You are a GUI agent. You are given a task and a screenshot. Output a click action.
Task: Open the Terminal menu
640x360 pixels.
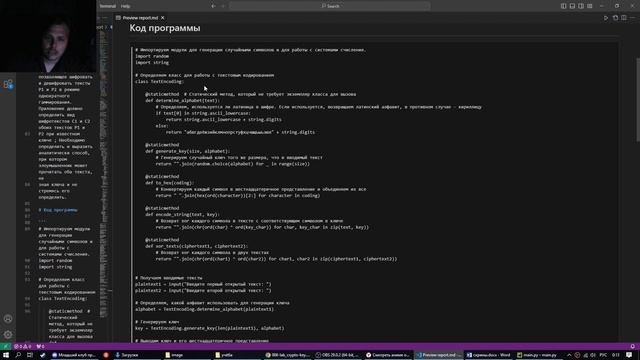[108, 6]
